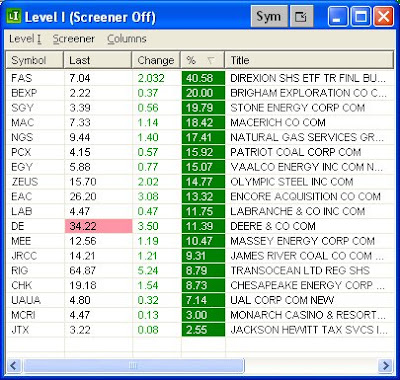Open the Level I menu
This screenshot has height=380, width=400.
(25, 39)
